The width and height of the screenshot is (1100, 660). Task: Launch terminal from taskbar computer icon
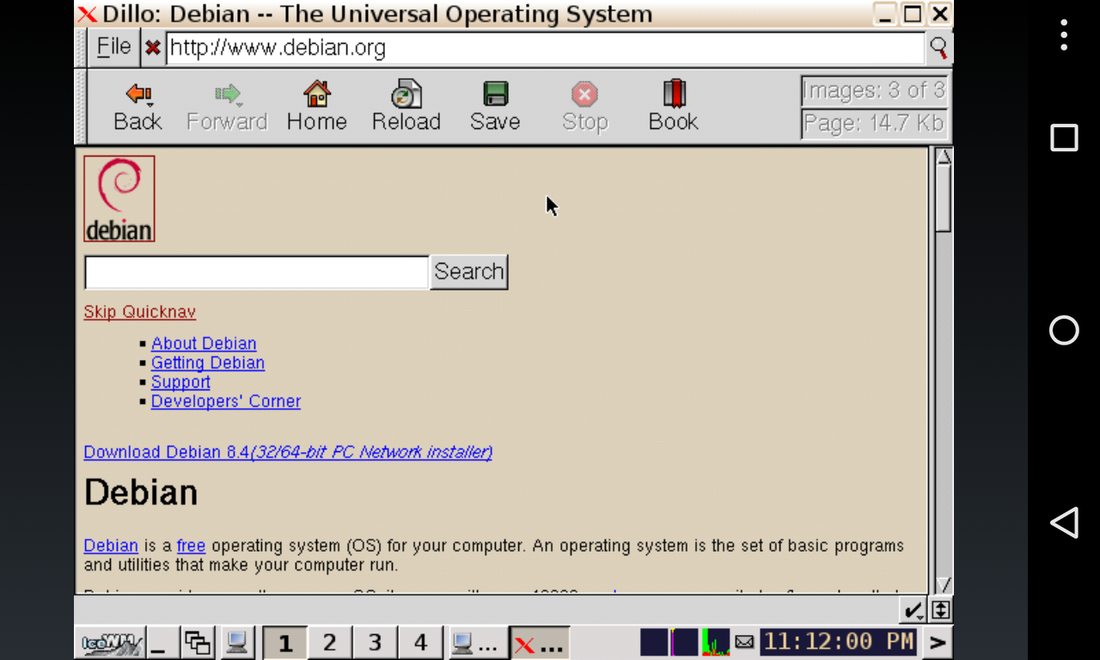point(237,642)
